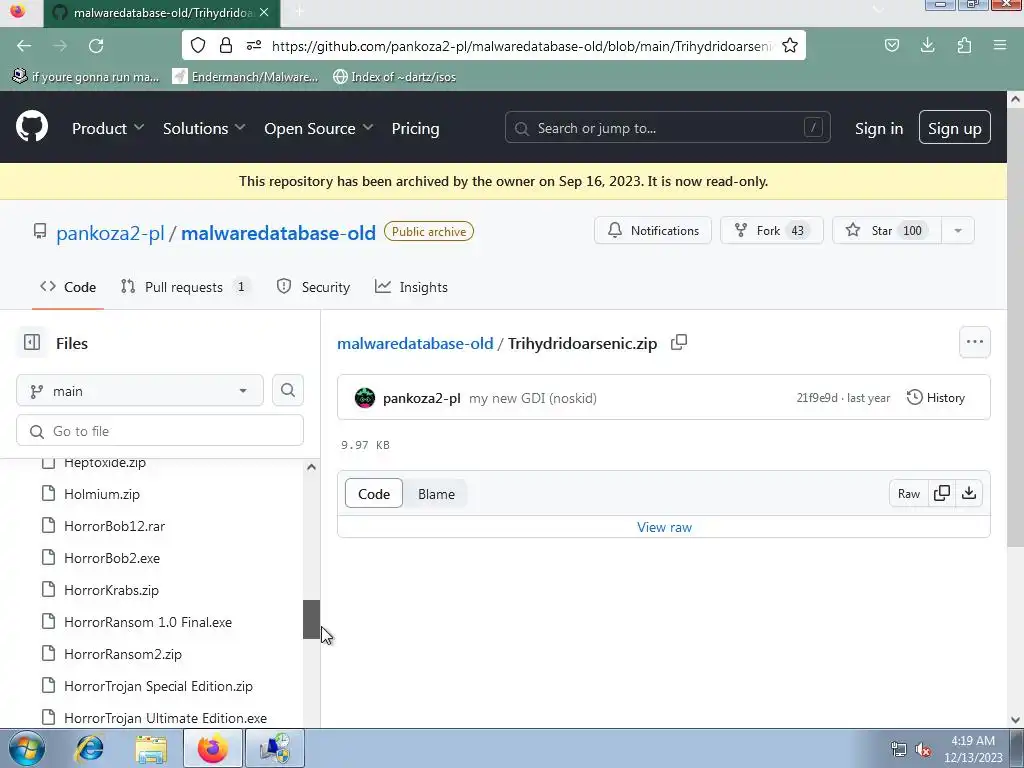Reload the page with refresh icon

pyautogui.click(x=96, y=46)
